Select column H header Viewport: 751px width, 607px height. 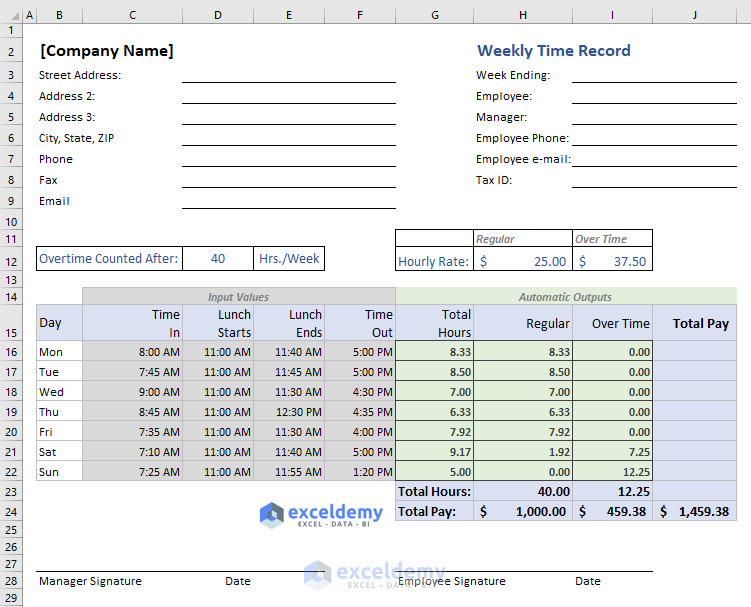pos(523,15)
